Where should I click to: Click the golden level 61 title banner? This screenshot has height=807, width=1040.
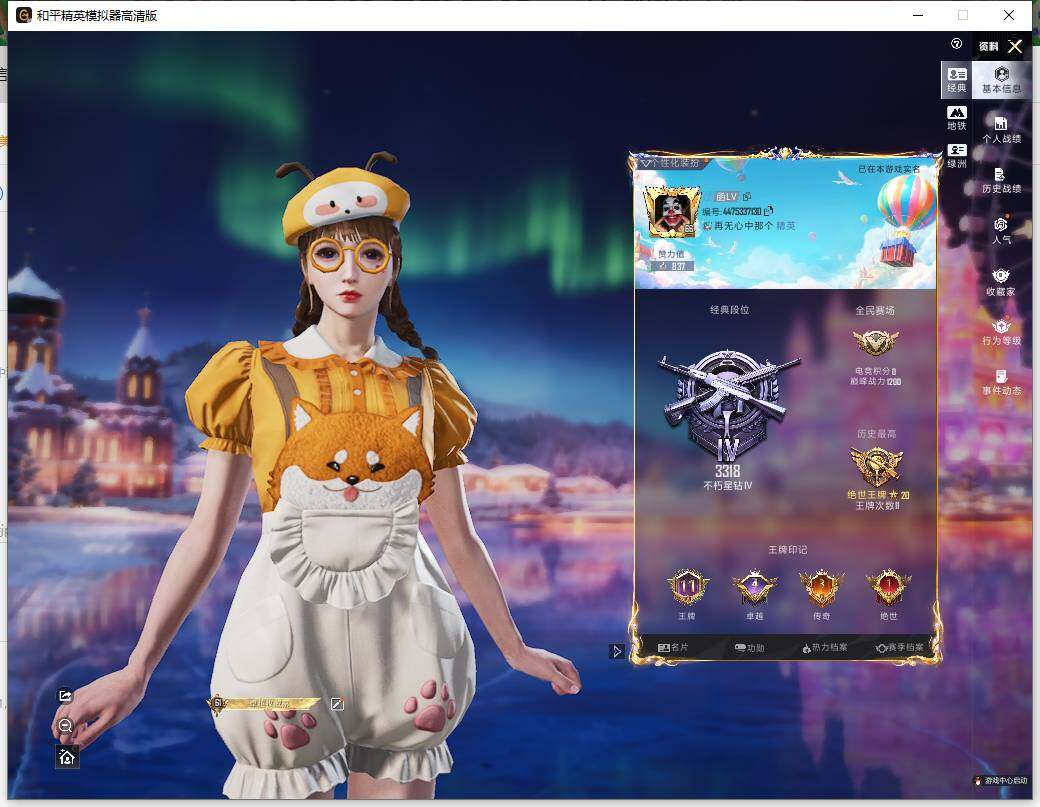(x=263, y=704)
